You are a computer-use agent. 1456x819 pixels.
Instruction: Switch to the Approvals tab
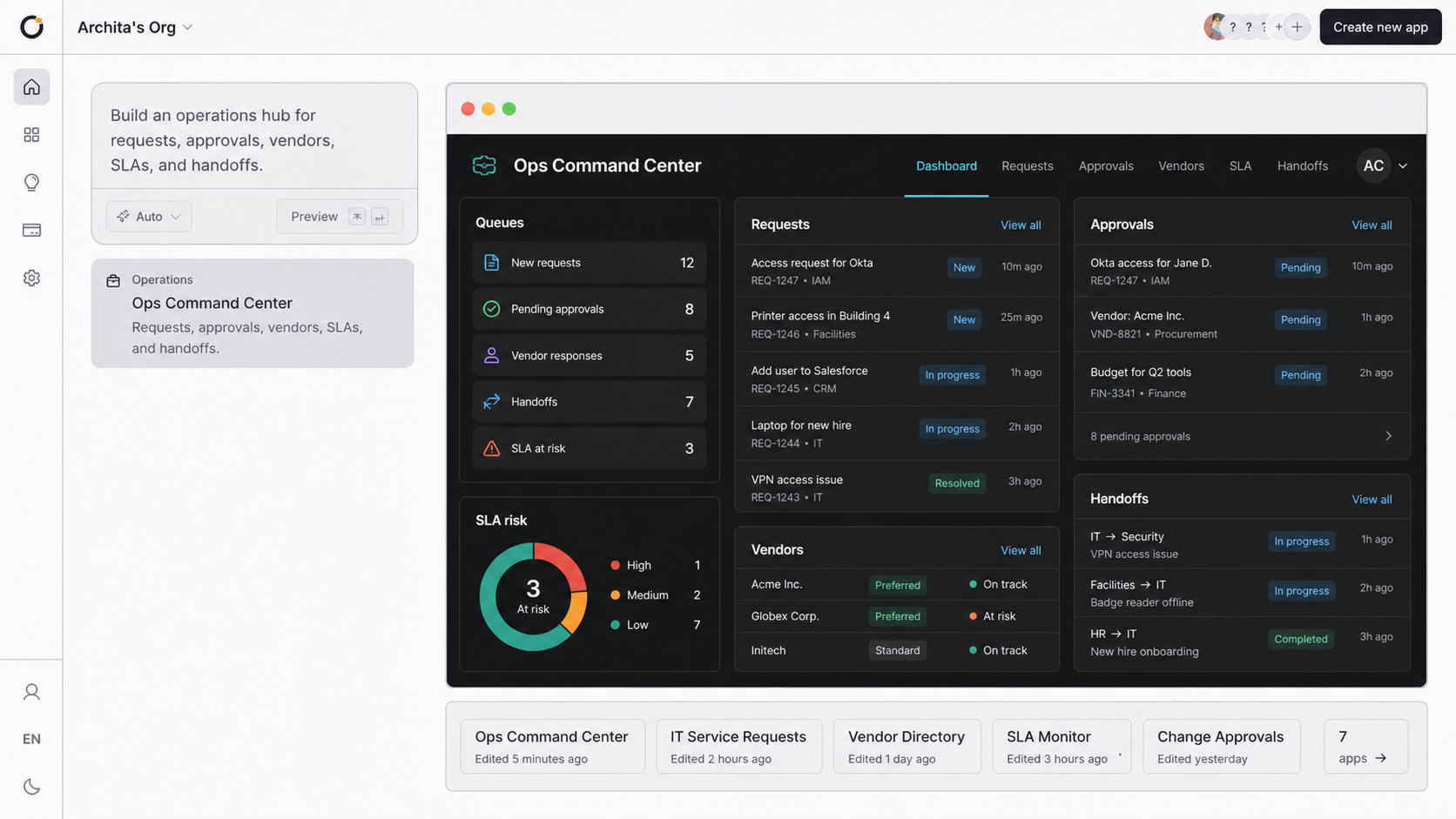click(x=1106, y=166)
